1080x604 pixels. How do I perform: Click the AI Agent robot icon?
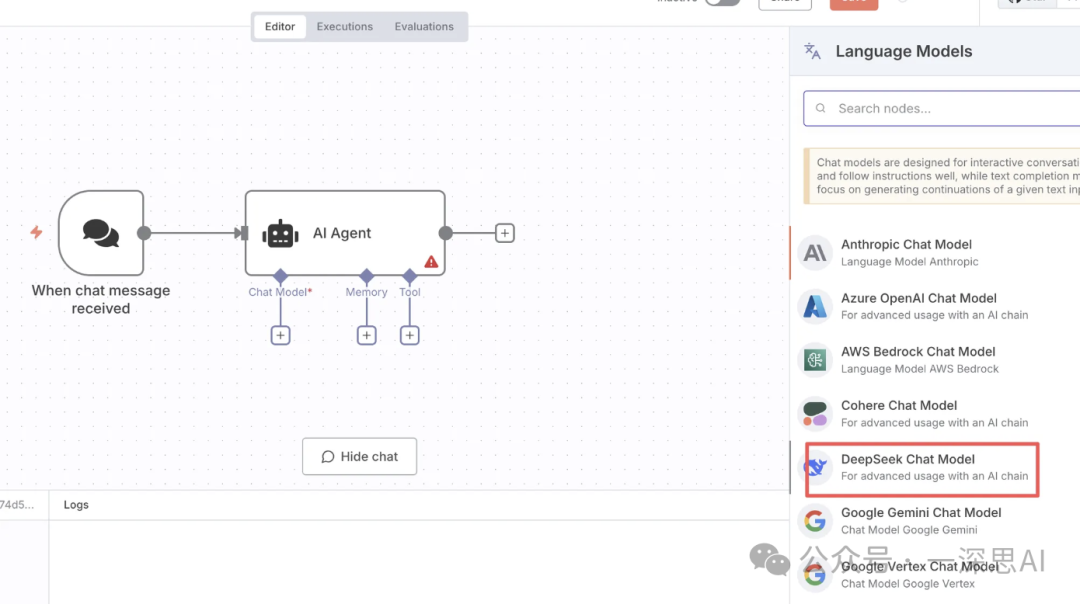281,233
